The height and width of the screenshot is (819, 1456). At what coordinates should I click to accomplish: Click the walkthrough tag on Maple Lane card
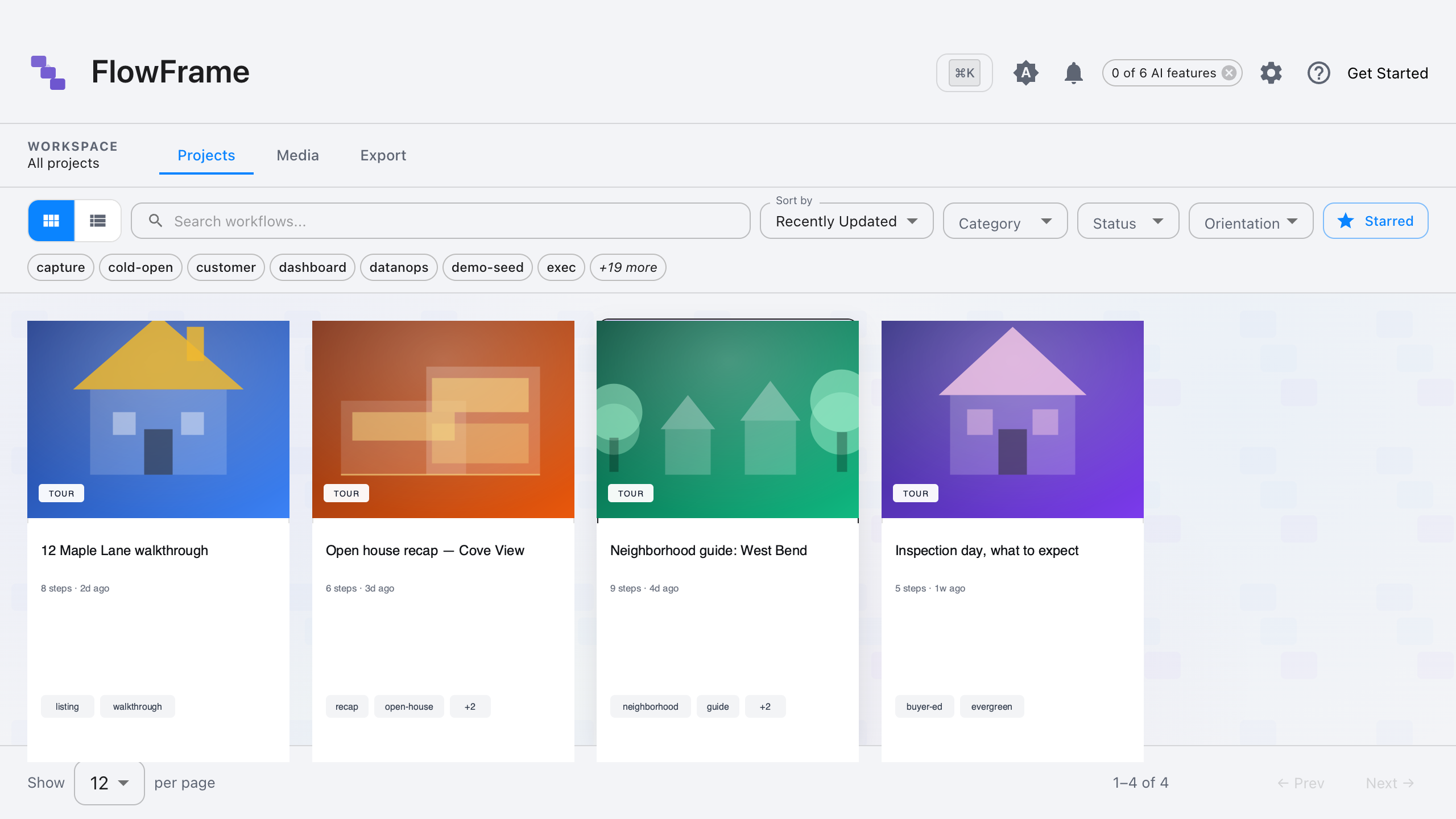[137, 706]
